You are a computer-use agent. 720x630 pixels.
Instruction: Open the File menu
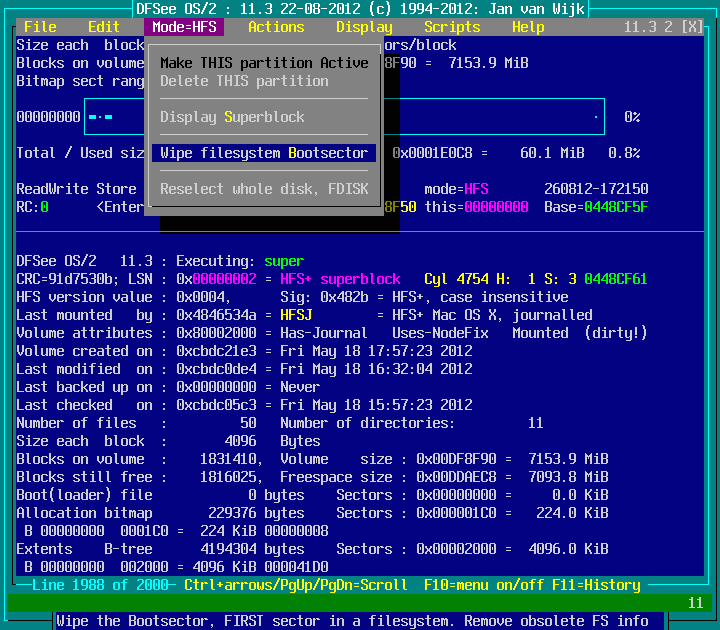[40, 27]
